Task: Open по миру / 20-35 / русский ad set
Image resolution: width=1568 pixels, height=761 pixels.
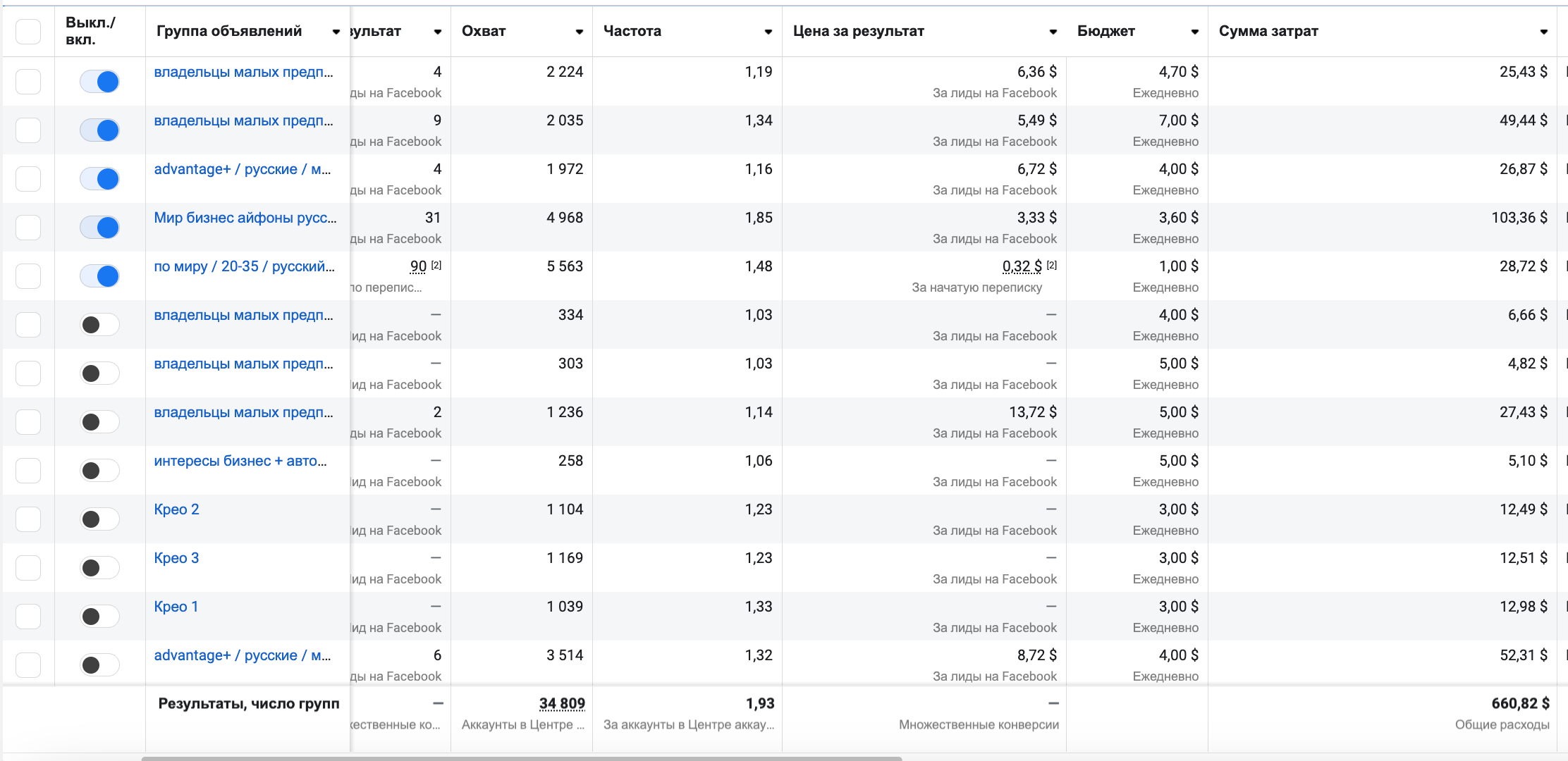Action: [x=244, y=266]
